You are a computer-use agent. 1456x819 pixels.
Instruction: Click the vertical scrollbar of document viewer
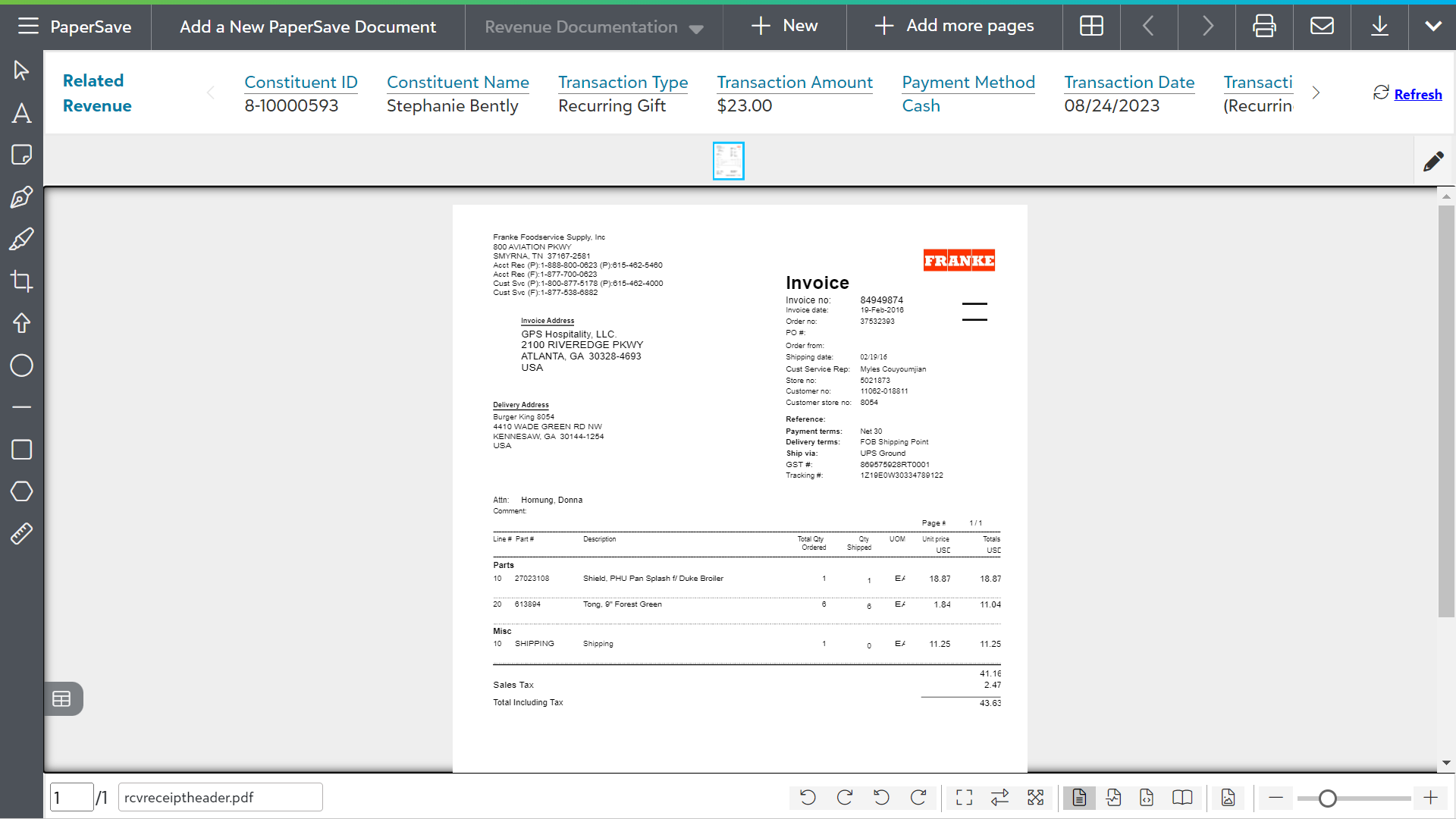(1446, 410)
